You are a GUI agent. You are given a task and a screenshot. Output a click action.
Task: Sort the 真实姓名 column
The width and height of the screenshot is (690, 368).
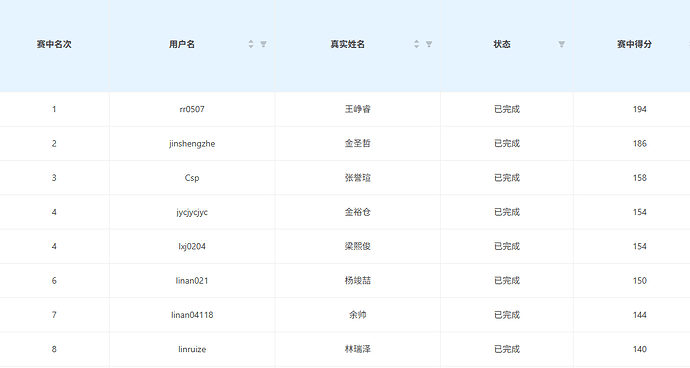(416, 44)
